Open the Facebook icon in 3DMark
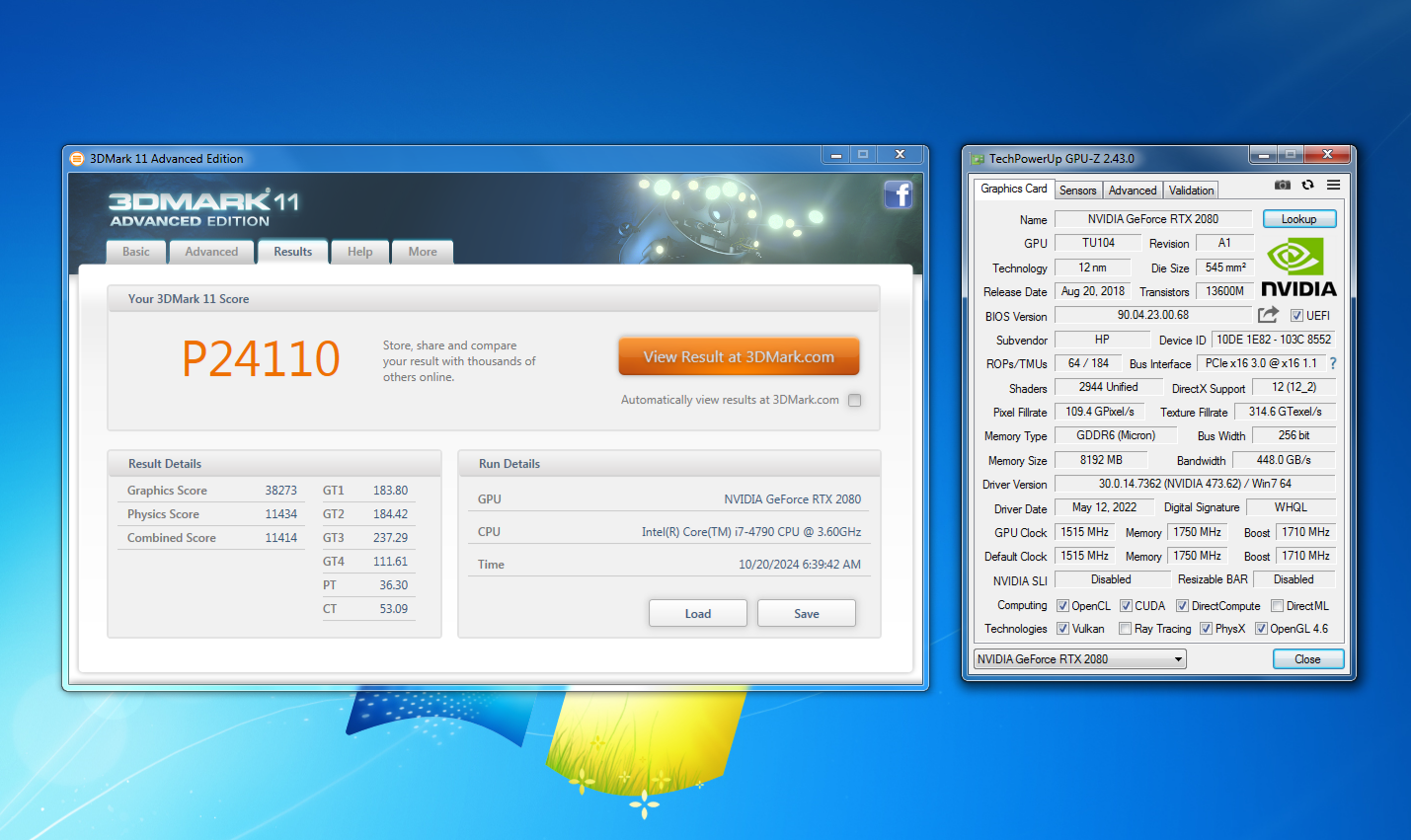This screenshot has width=1411, height=840. (x=899, y=194)
